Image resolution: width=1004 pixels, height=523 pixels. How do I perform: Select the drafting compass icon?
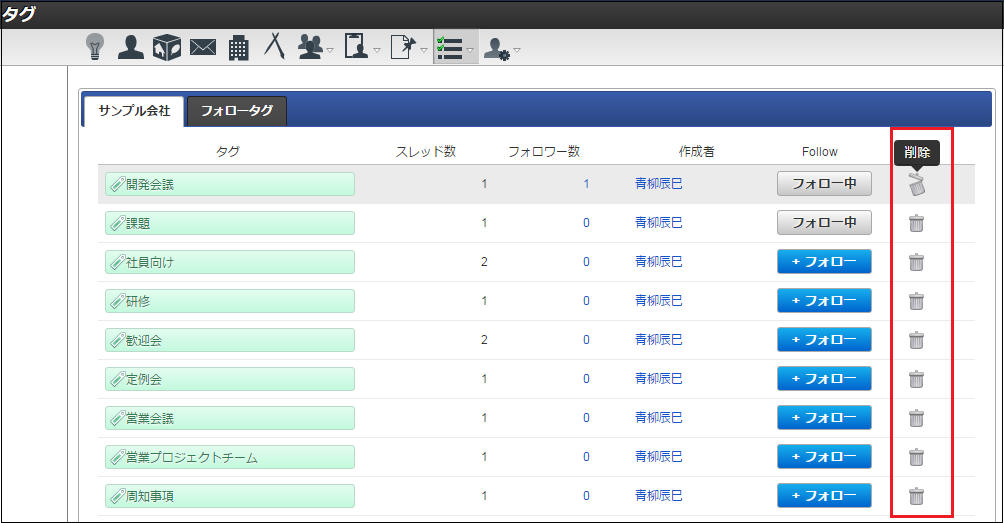(274, 47)
